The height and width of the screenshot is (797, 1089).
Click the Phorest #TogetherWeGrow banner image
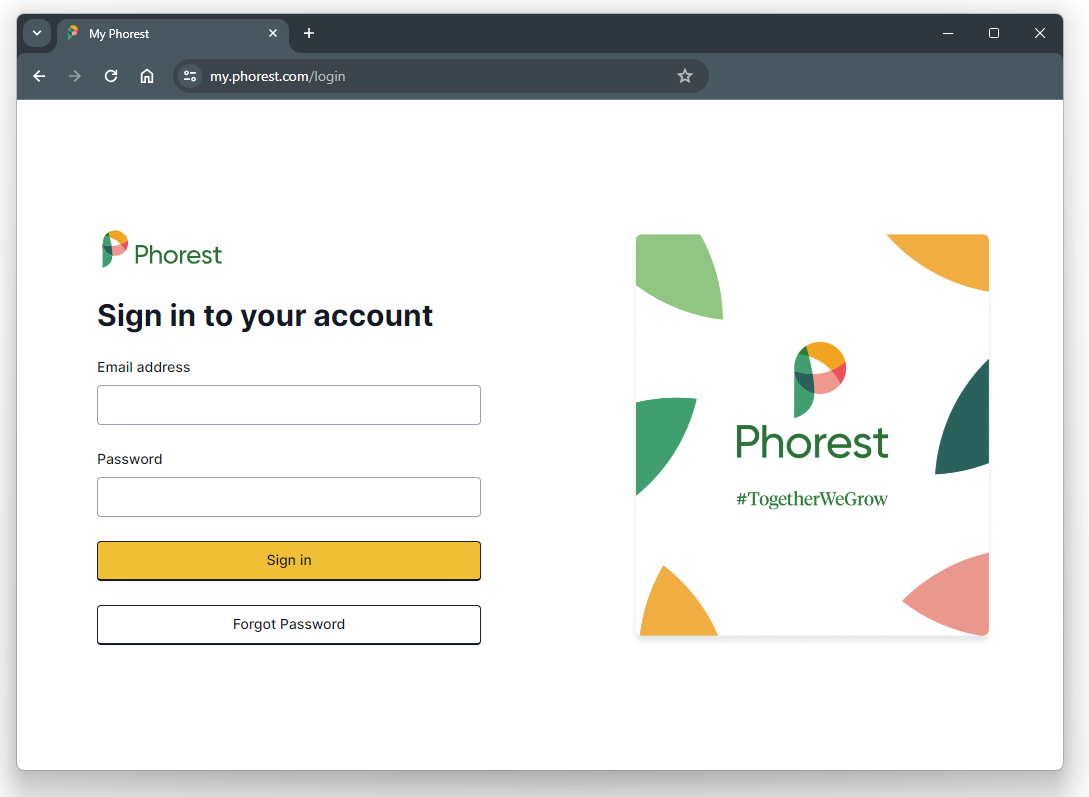[812, 435]
